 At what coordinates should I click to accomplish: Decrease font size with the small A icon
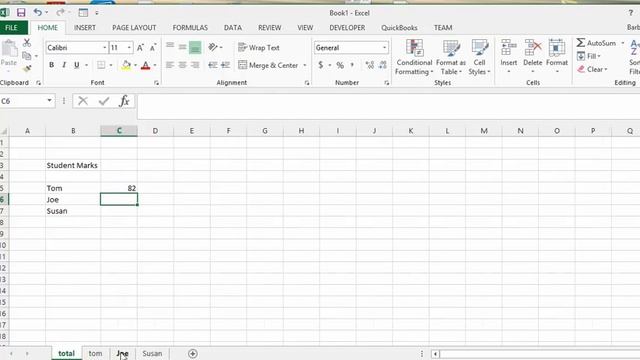click(x=153, y=48)
